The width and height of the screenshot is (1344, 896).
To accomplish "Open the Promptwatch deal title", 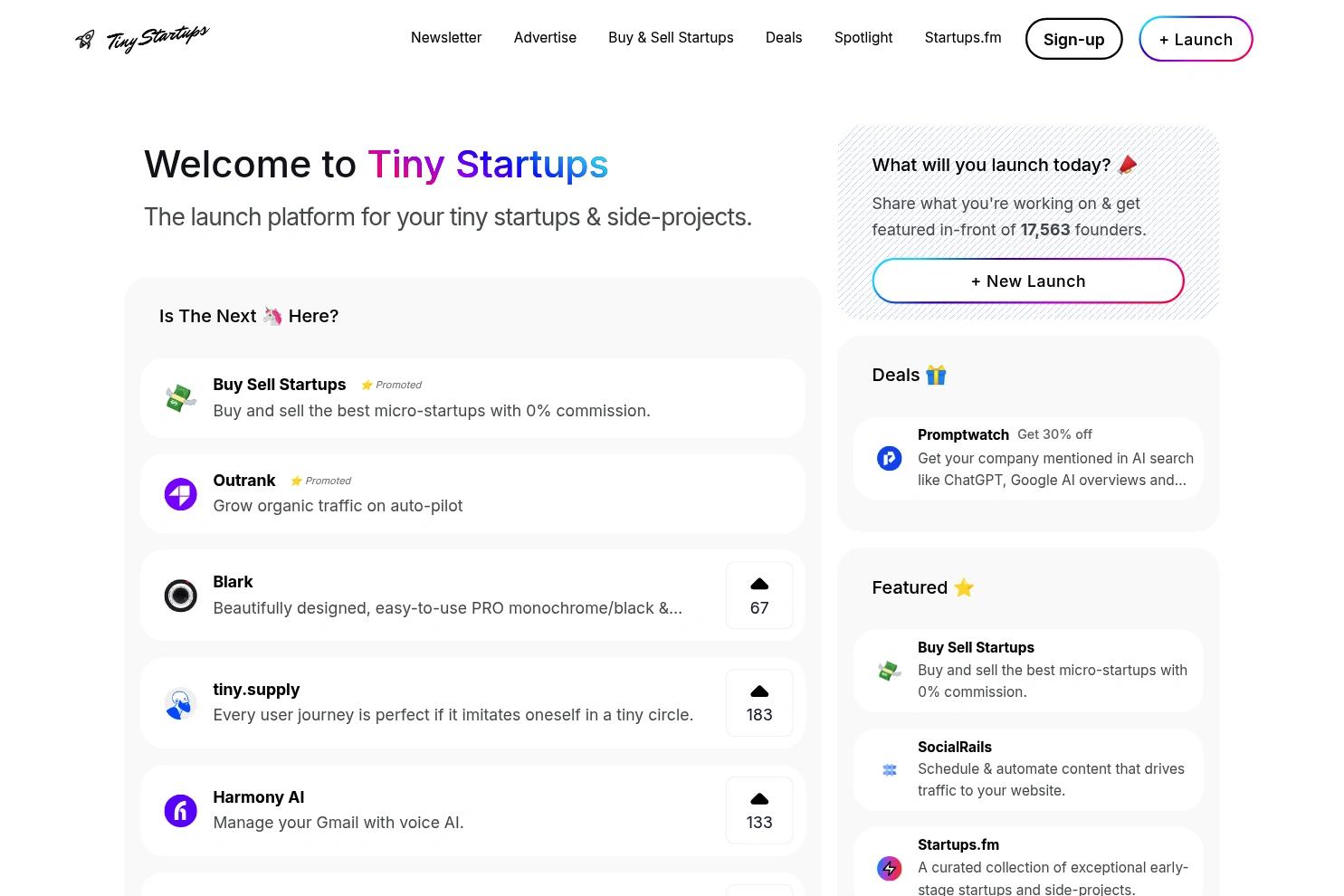I will click(963, 434).
